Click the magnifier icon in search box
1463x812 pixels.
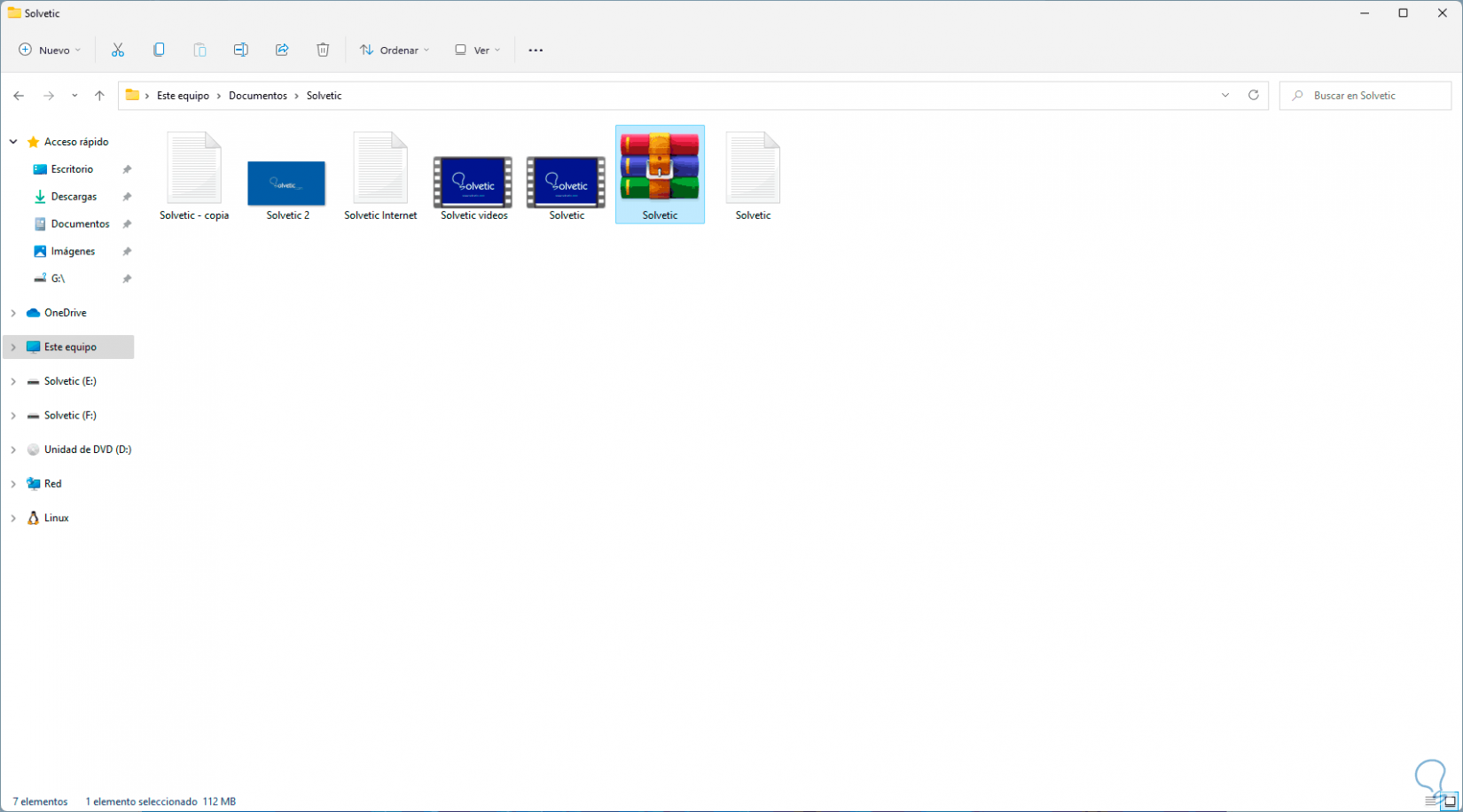coord(1298,96)
